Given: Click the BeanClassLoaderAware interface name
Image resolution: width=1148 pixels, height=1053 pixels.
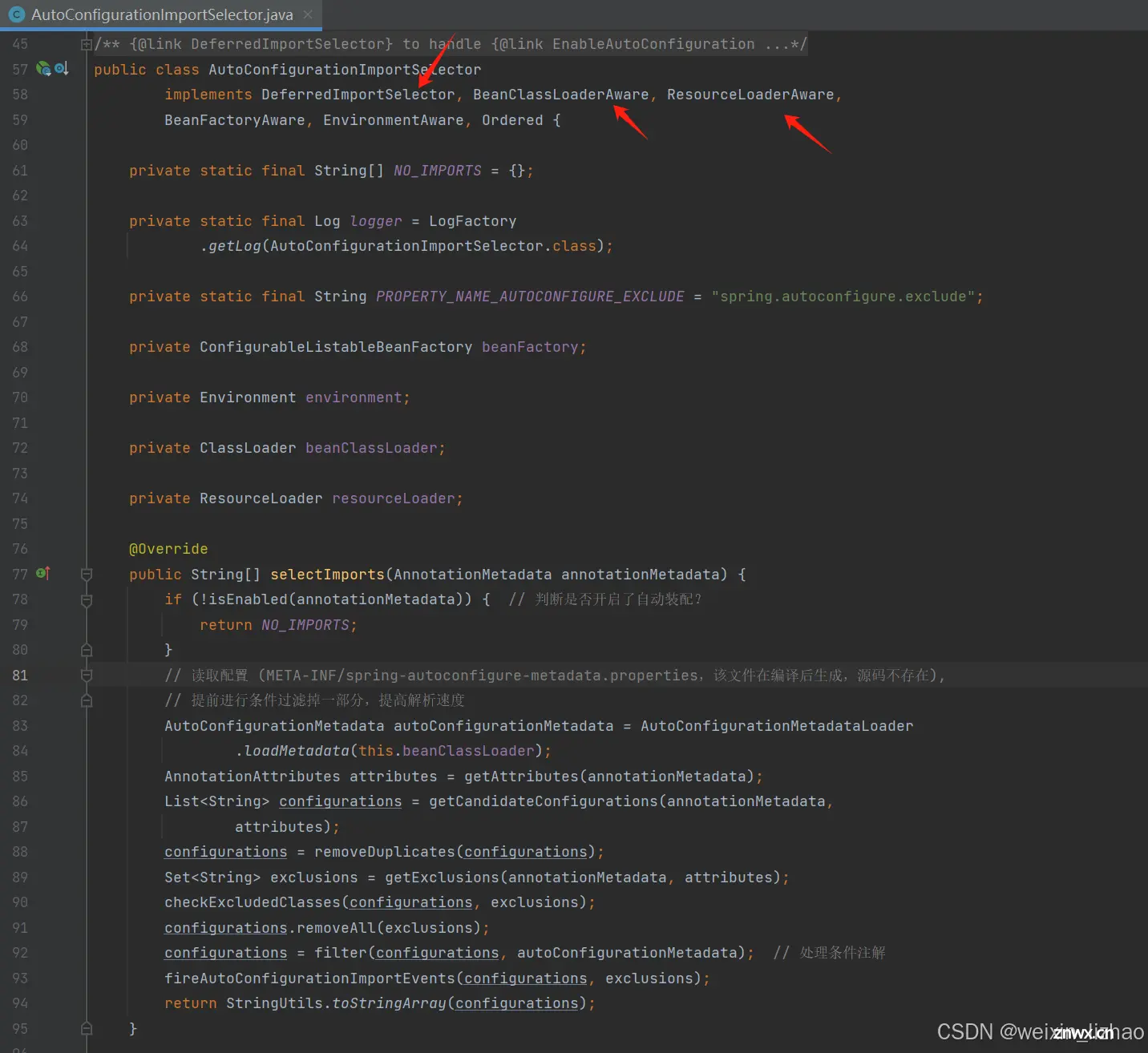Looking at the screenshot, I should point(560,95).
